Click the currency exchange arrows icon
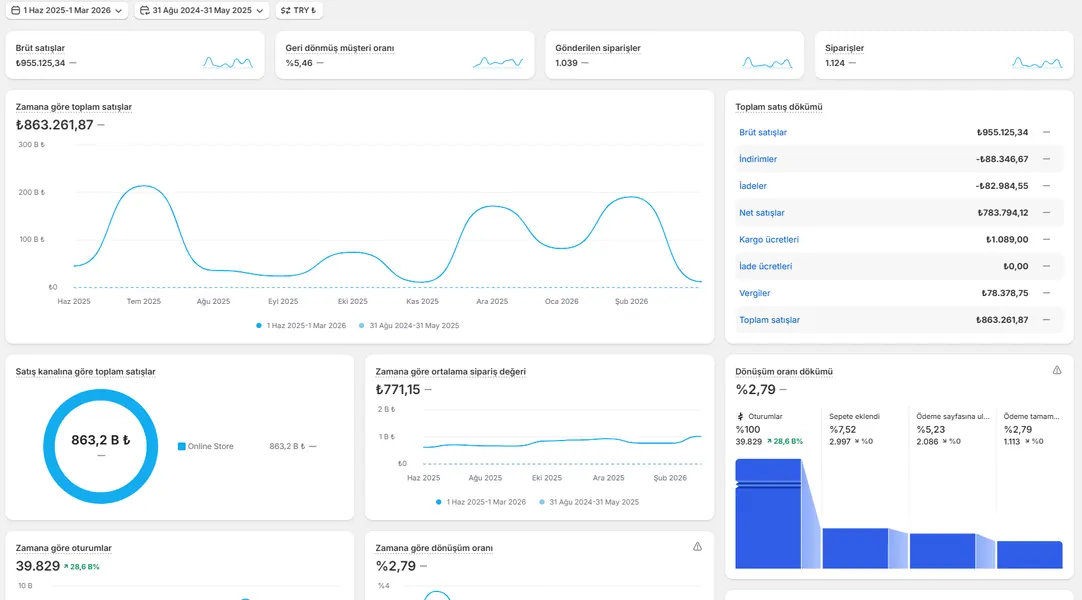The height and width of the screenshot is (600, 1082). click(x=285, y=10)
